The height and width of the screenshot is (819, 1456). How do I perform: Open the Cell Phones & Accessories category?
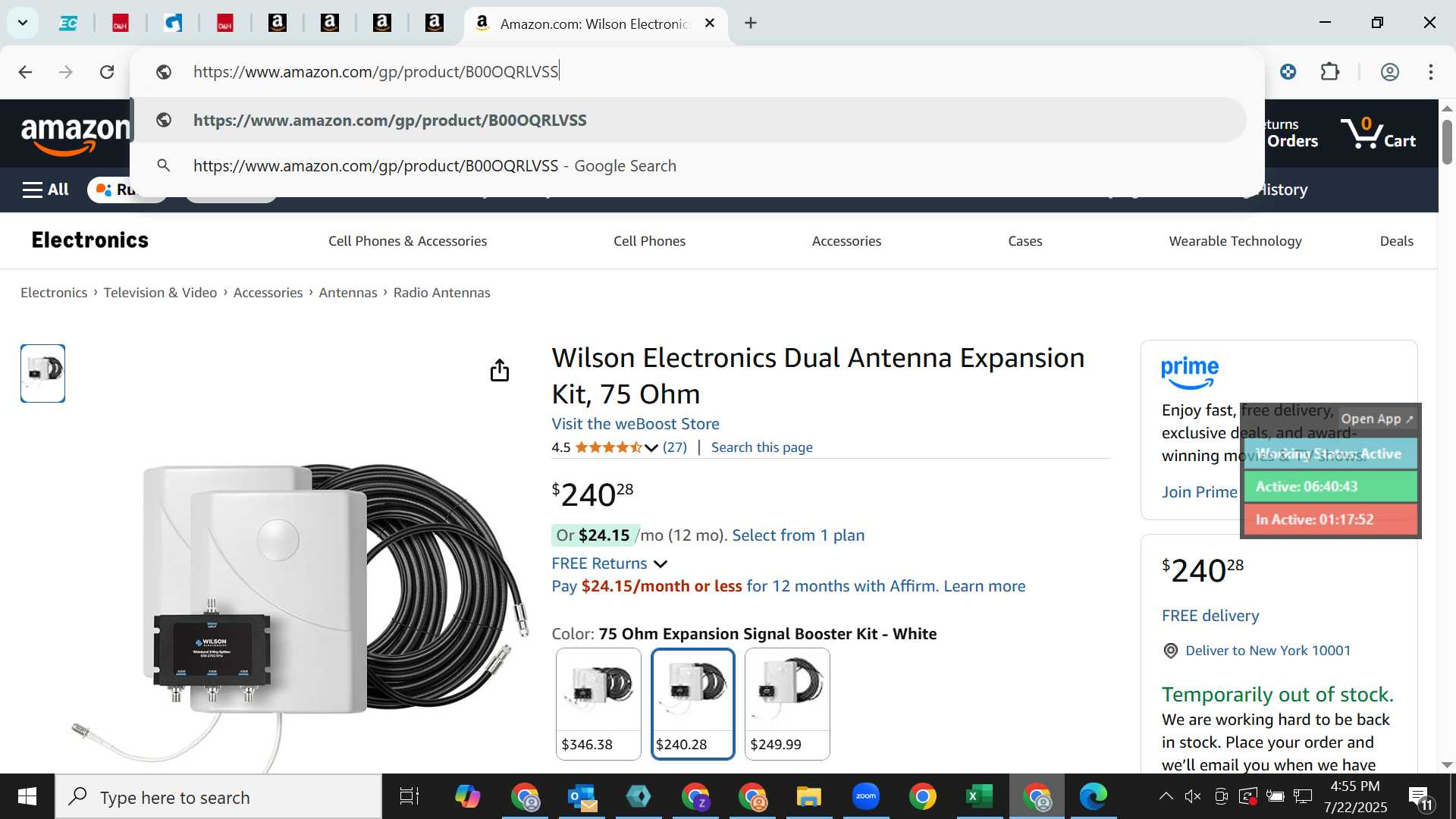[407, 241]
